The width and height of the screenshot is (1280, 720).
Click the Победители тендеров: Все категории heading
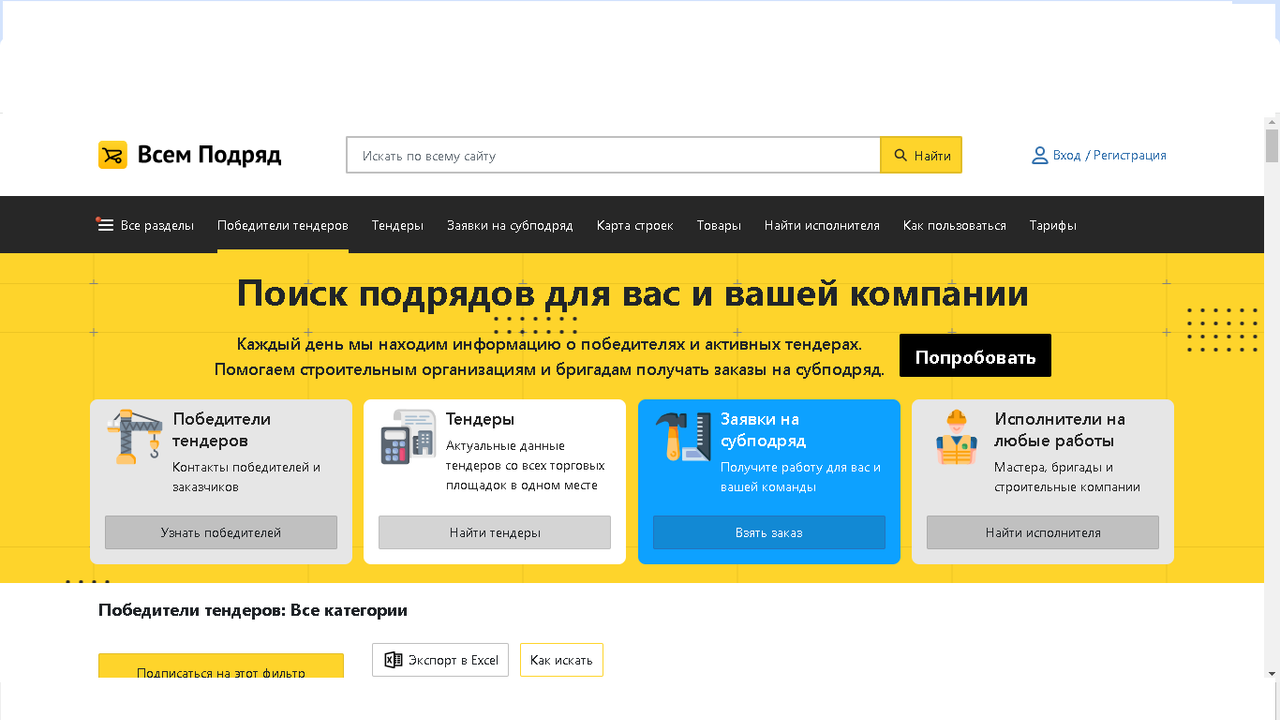[253, 610]
